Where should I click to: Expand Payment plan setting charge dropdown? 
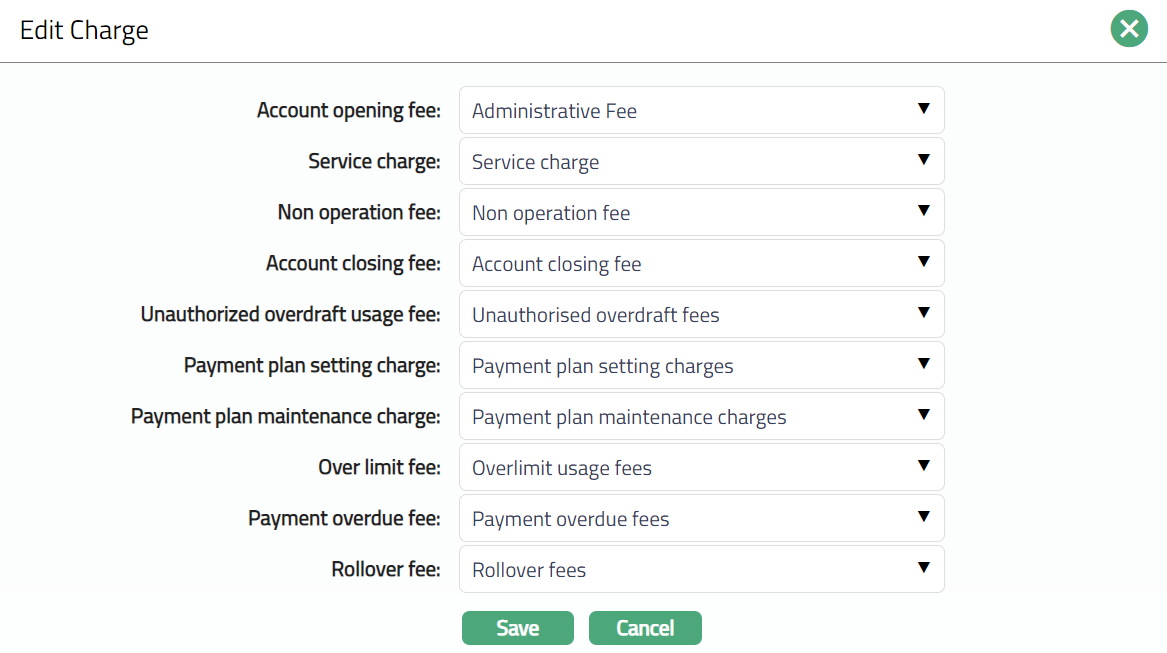point(701,365)
